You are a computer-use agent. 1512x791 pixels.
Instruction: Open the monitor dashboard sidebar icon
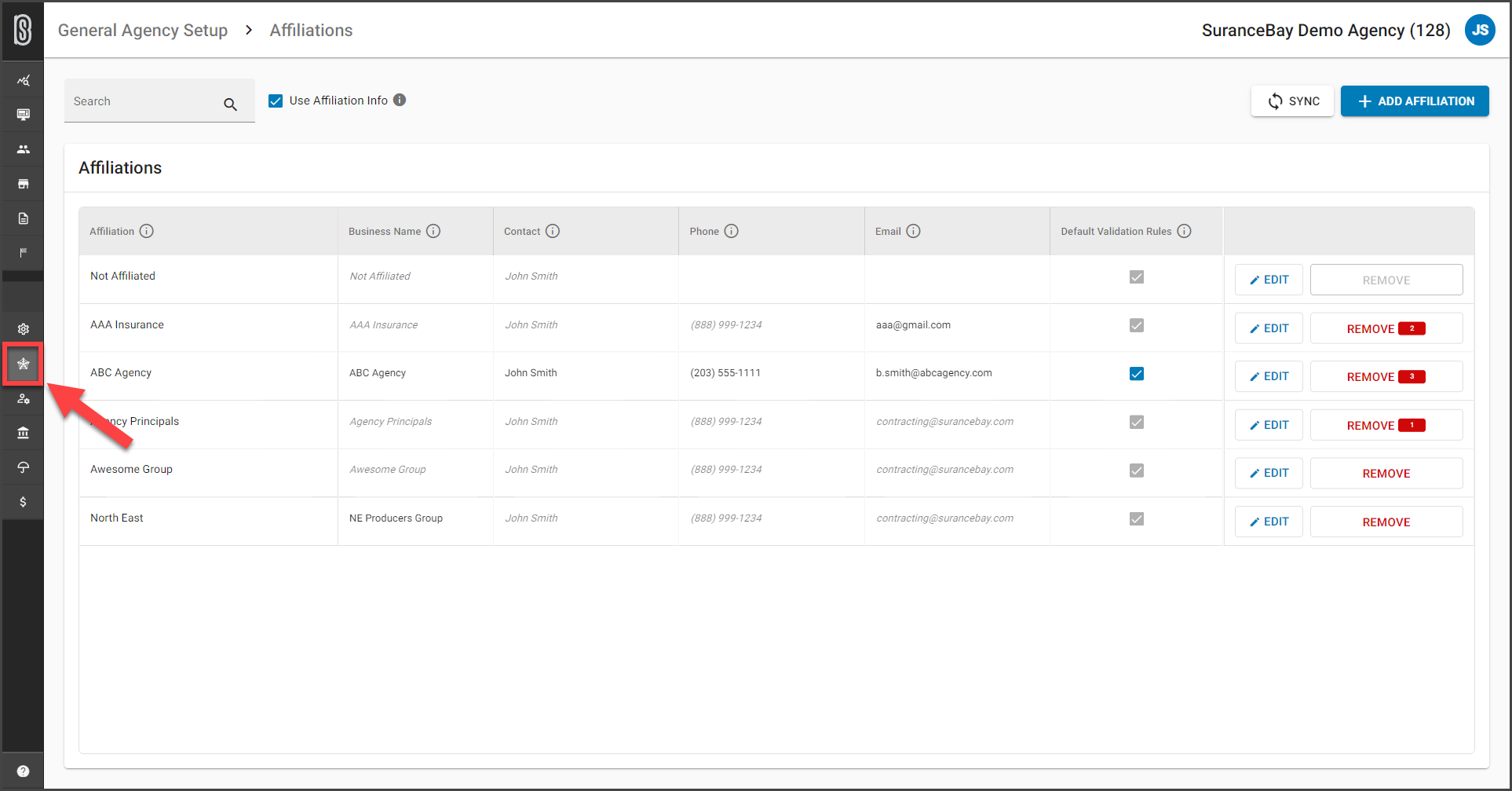(23, 115)
